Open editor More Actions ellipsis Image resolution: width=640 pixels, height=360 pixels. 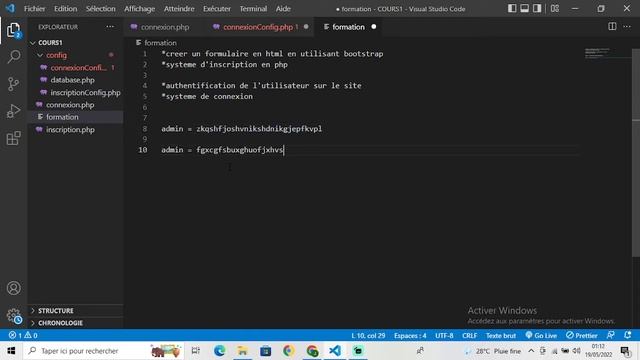(627, 27)
